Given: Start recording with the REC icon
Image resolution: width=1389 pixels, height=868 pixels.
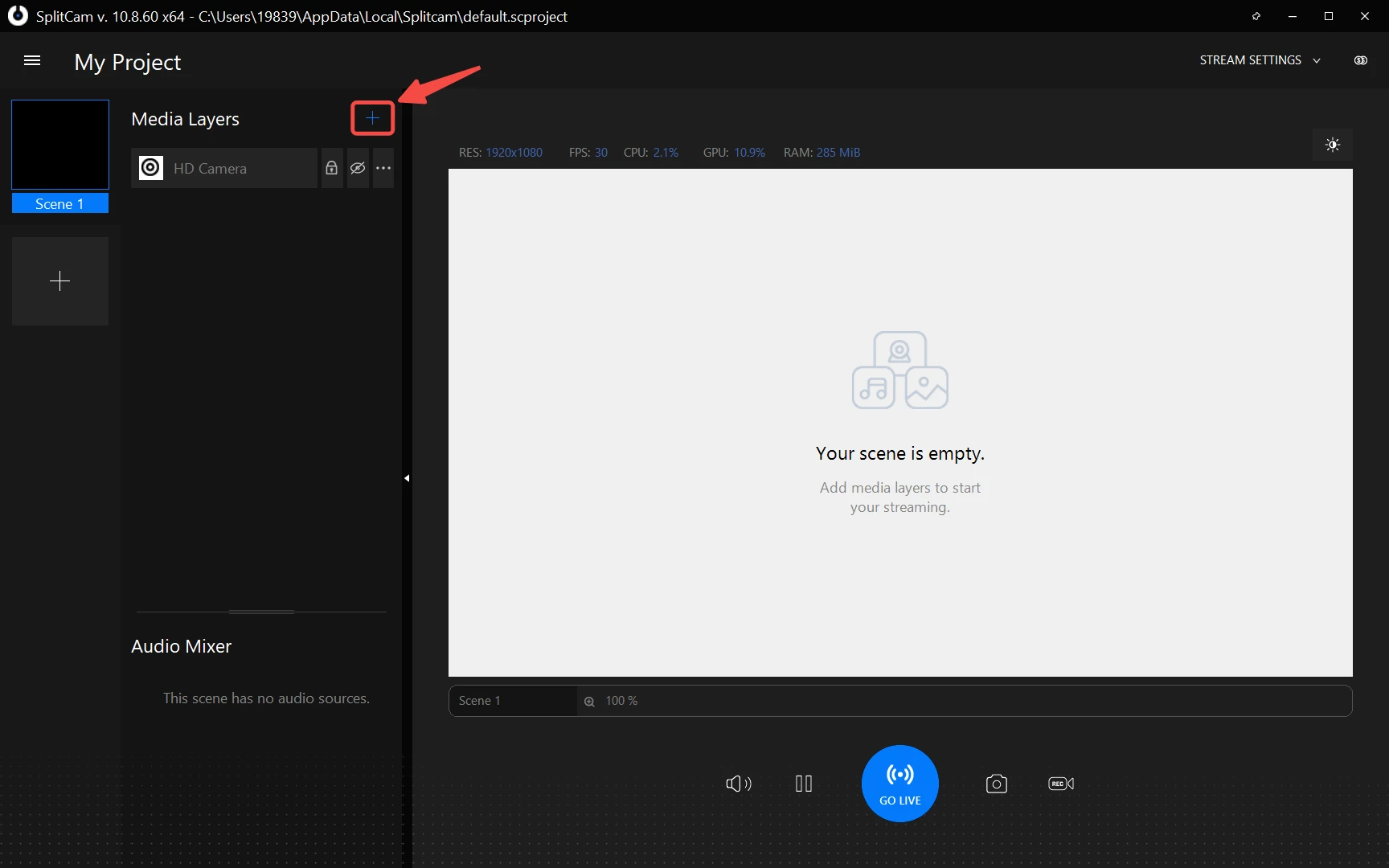Looking at the screenshot, I should [x=1060, y=784].
